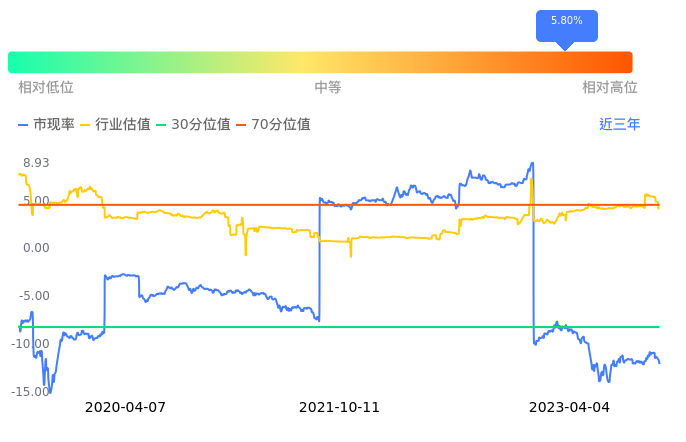Select the 中等 label under the bar
686x442 pixels.
coord(328,88)
